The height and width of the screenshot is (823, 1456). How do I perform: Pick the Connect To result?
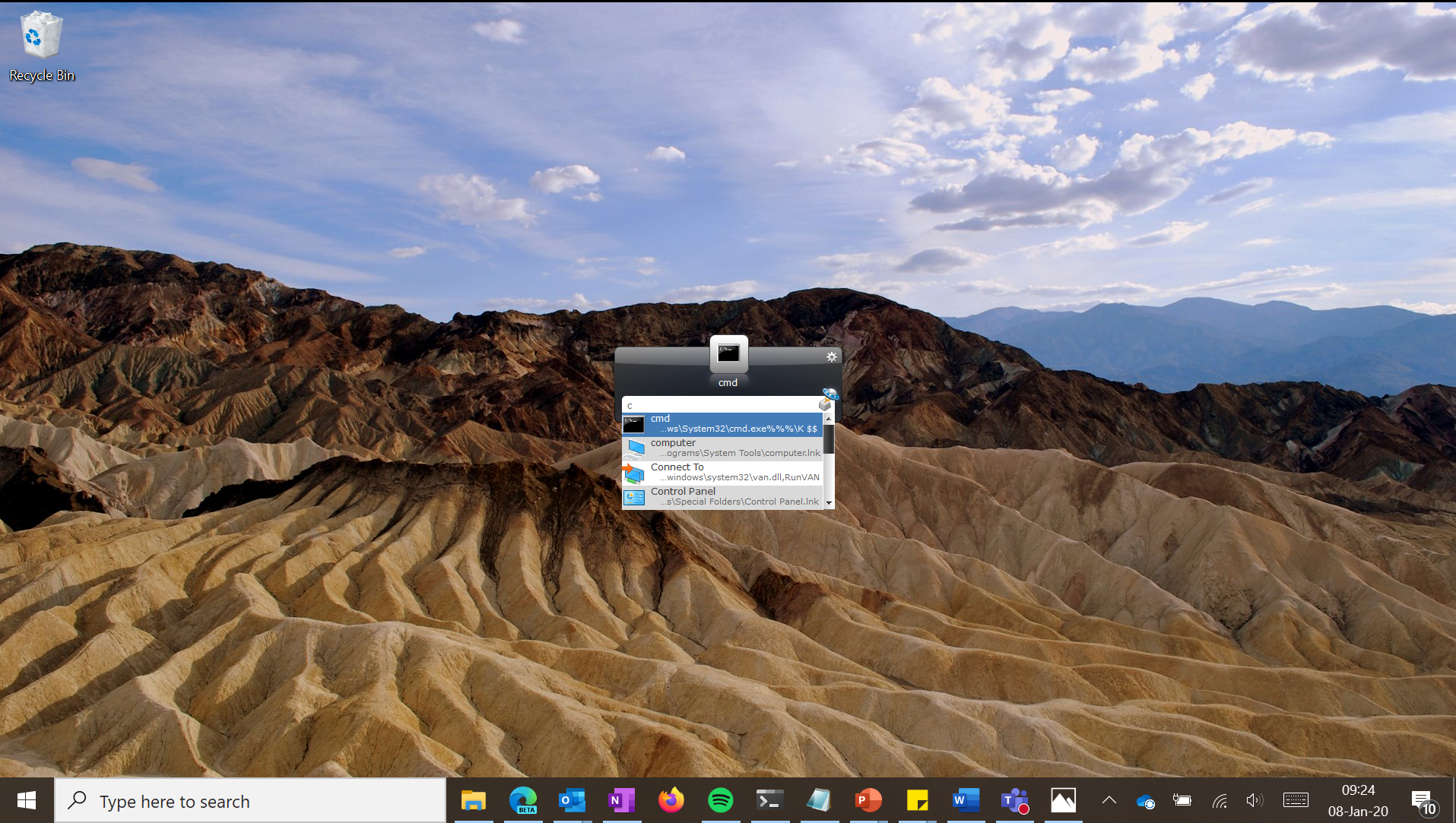click(x=722, y=473)
